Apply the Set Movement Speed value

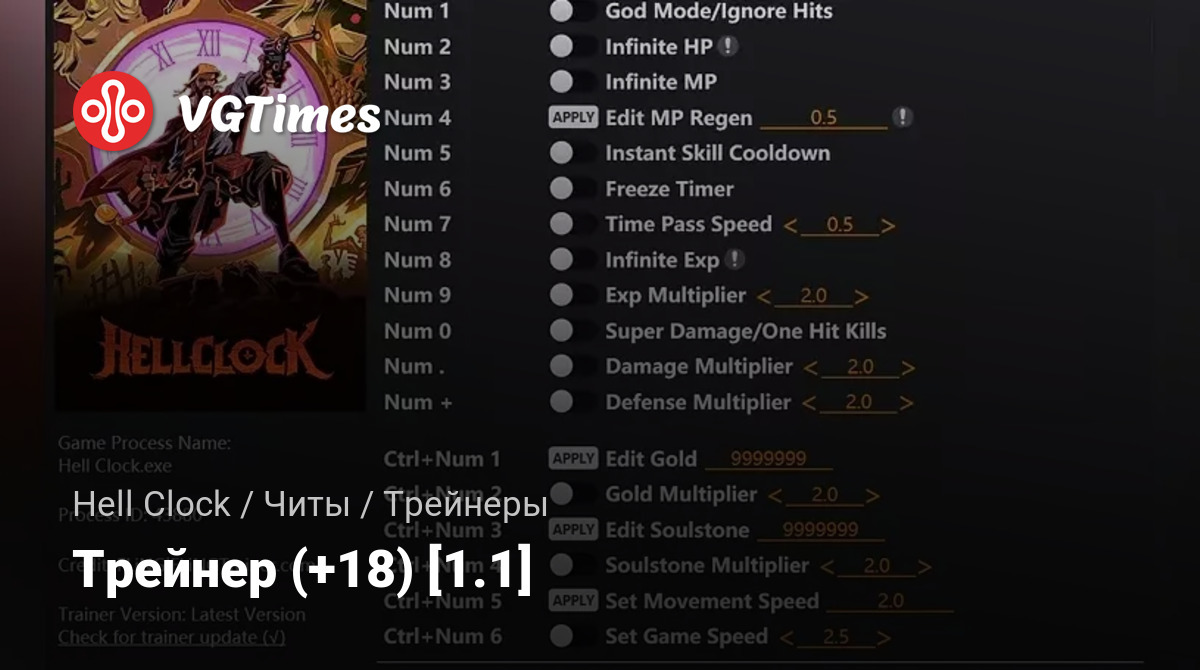573,600
